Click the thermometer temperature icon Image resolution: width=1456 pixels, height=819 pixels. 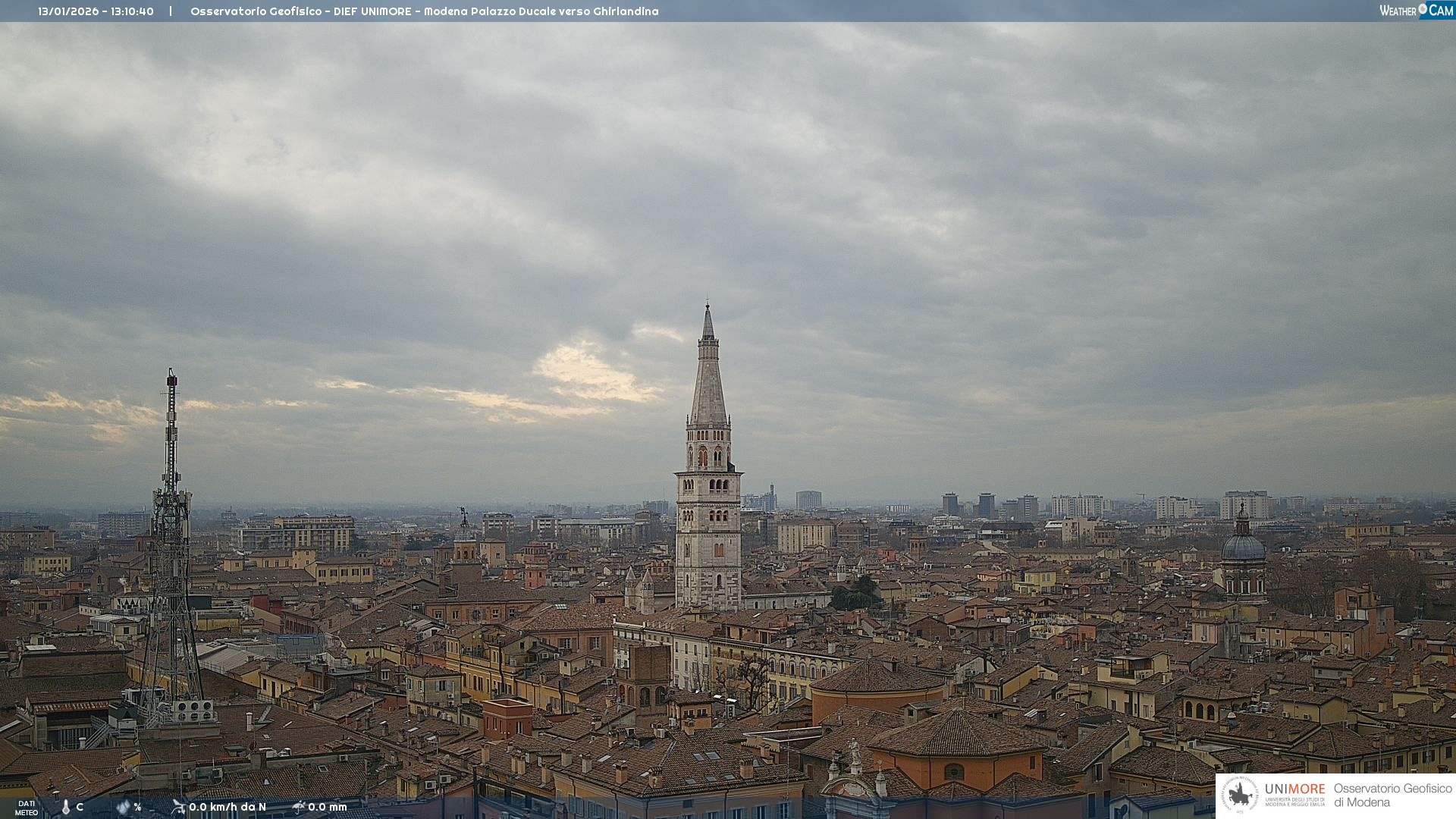pos(66,808)
